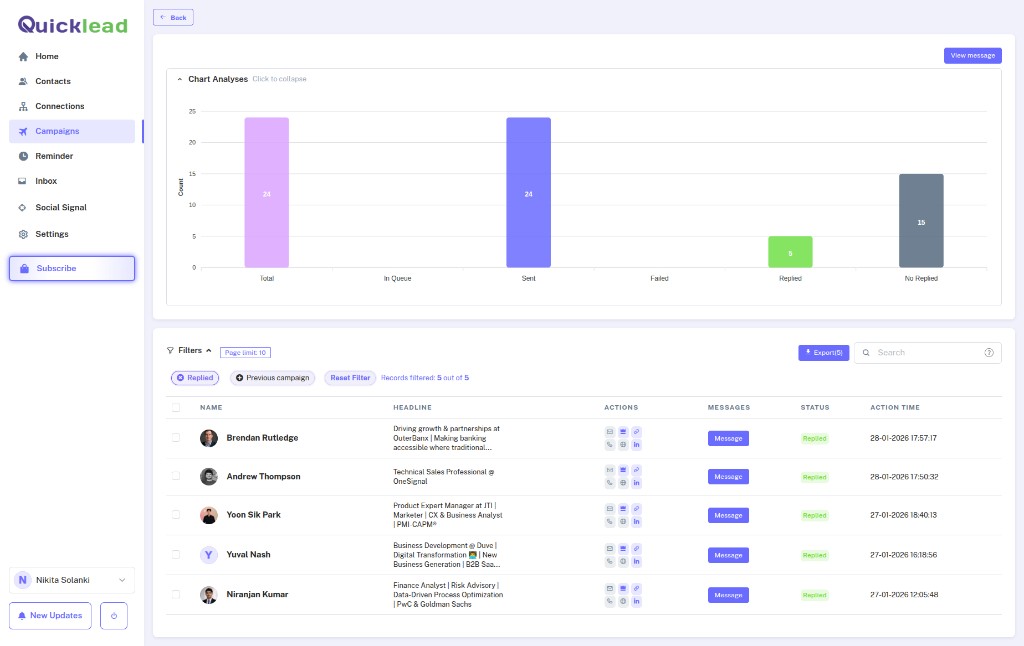Click the copy-link icon for Niranjan Kumar
The image size is (1024, 646).
pos(637,588)
